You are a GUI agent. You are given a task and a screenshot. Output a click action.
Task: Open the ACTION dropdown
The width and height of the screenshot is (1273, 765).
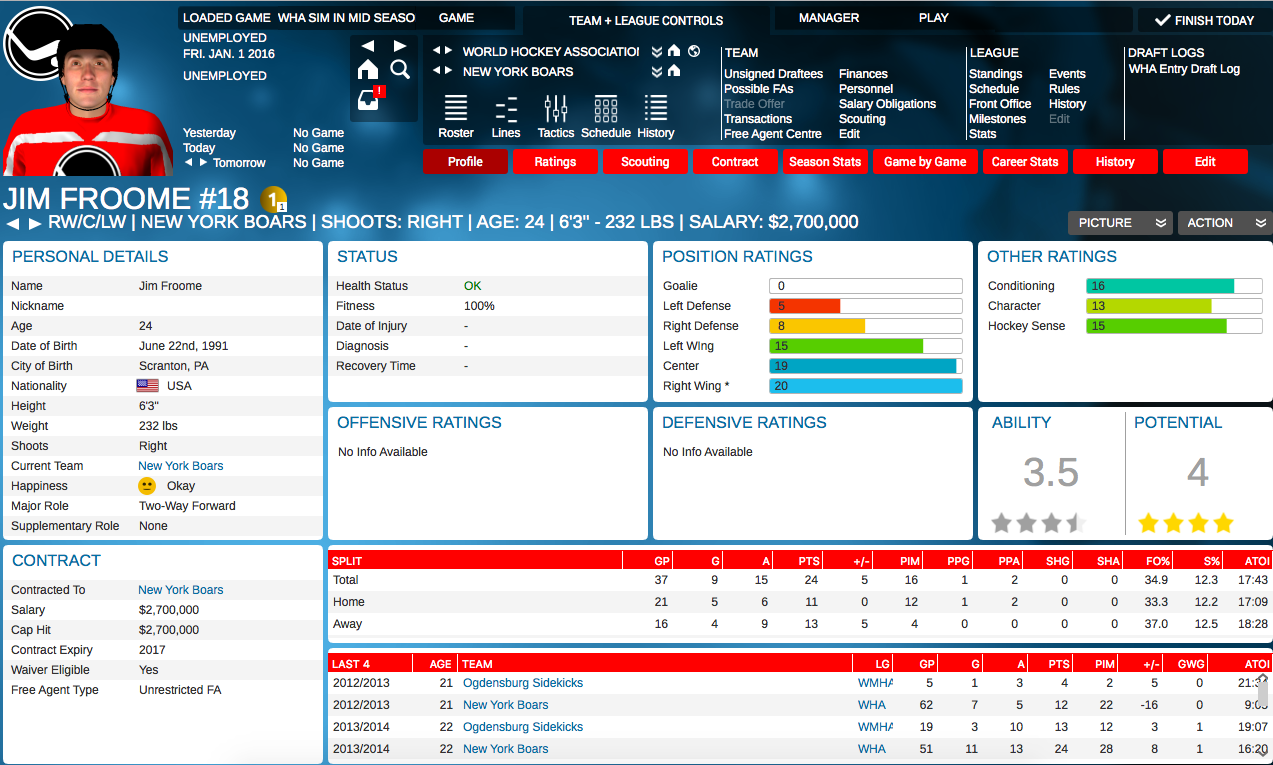pos(1222,223)
